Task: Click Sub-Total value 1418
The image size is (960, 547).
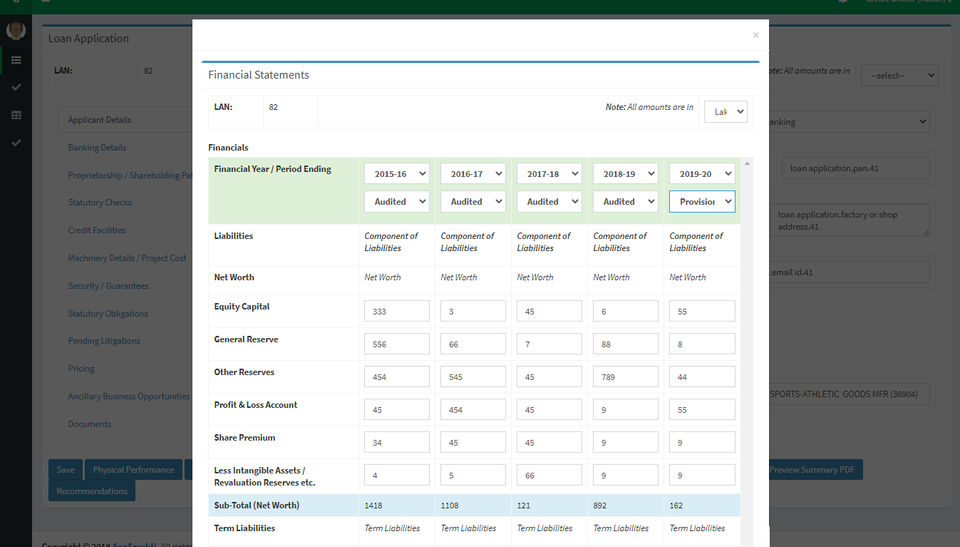Action: [373, 505]
